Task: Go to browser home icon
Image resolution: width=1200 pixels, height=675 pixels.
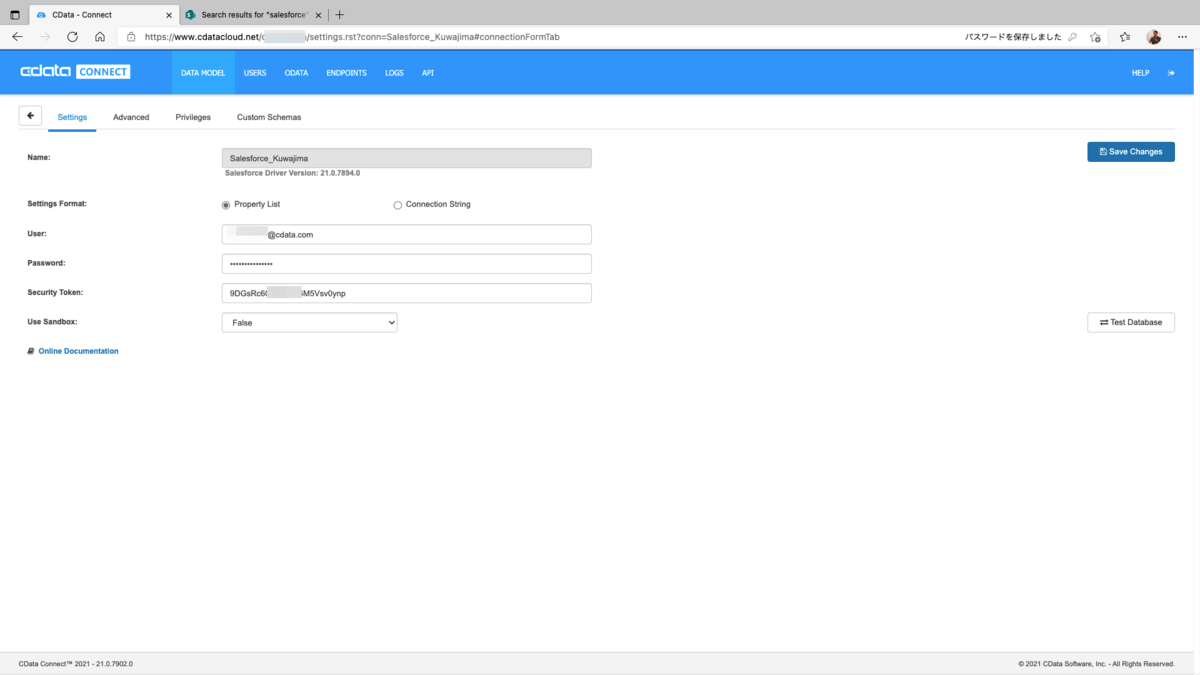Action: coord(100,37)
